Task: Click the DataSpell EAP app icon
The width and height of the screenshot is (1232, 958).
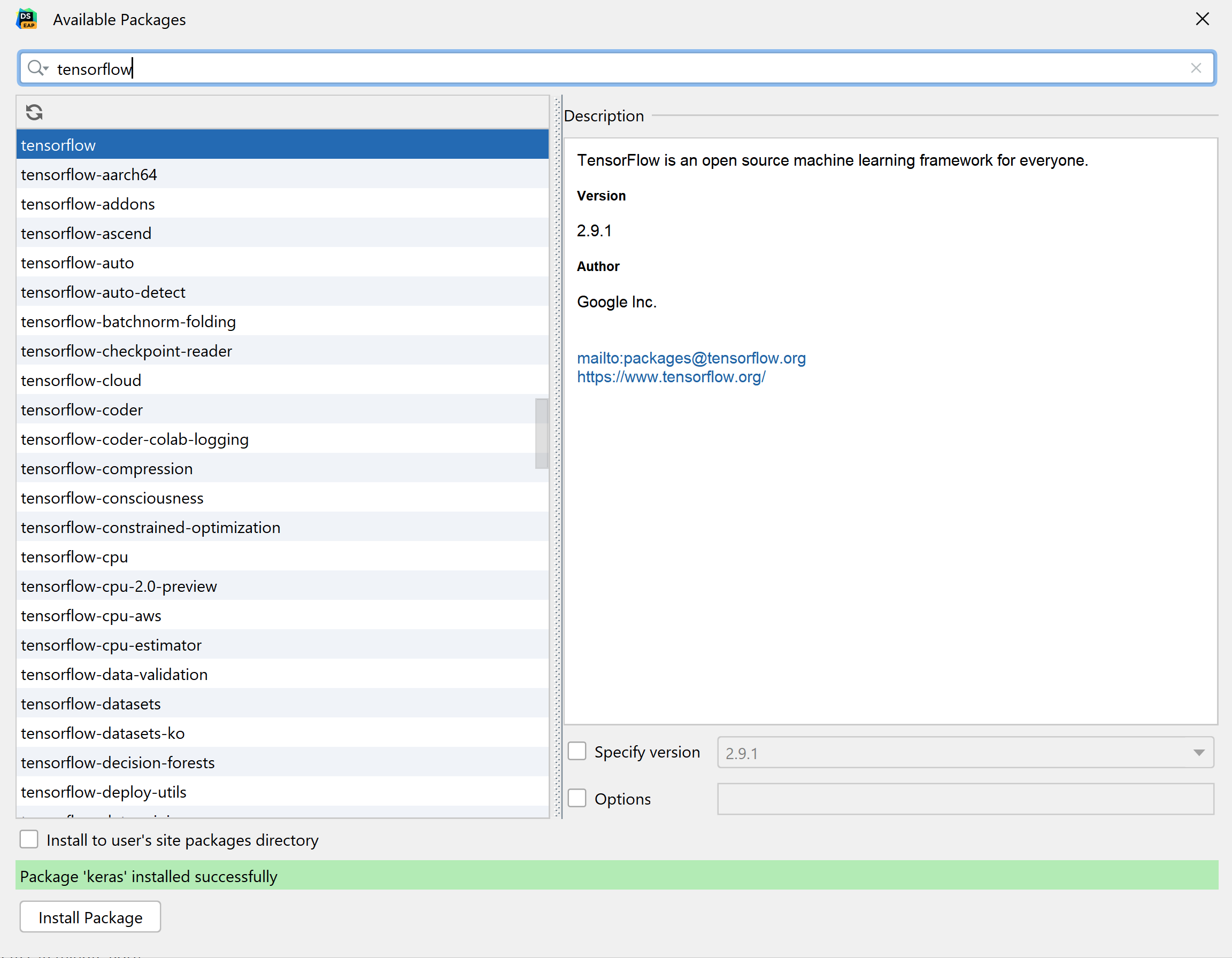Action: point(27,19)
